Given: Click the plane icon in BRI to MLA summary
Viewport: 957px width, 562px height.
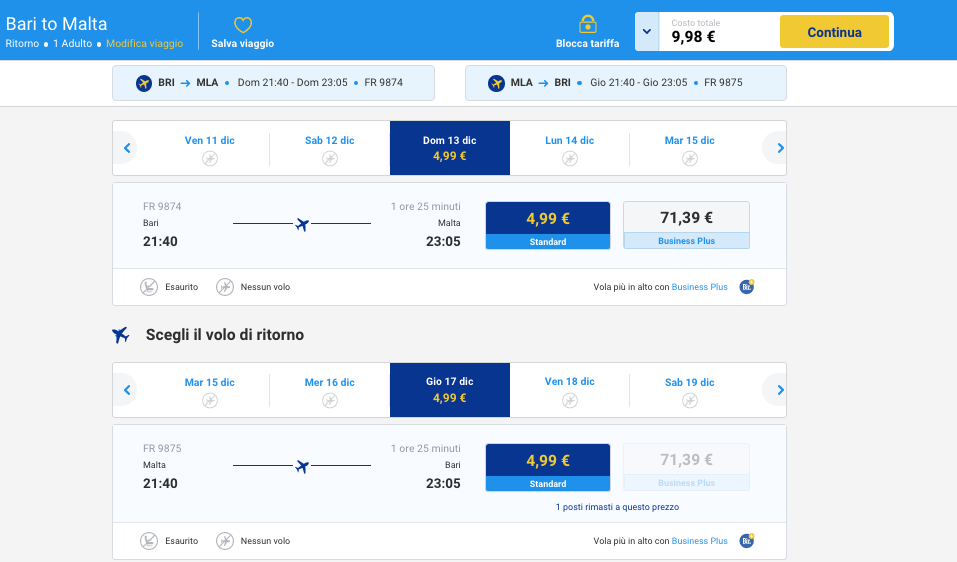Looking at the screenshot, I should (143, 83).
